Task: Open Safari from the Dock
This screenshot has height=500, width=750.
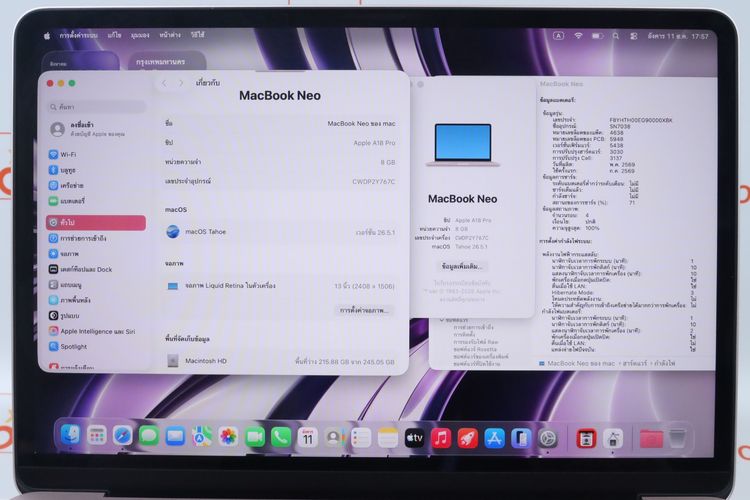Action: click(x=122, y=436)
